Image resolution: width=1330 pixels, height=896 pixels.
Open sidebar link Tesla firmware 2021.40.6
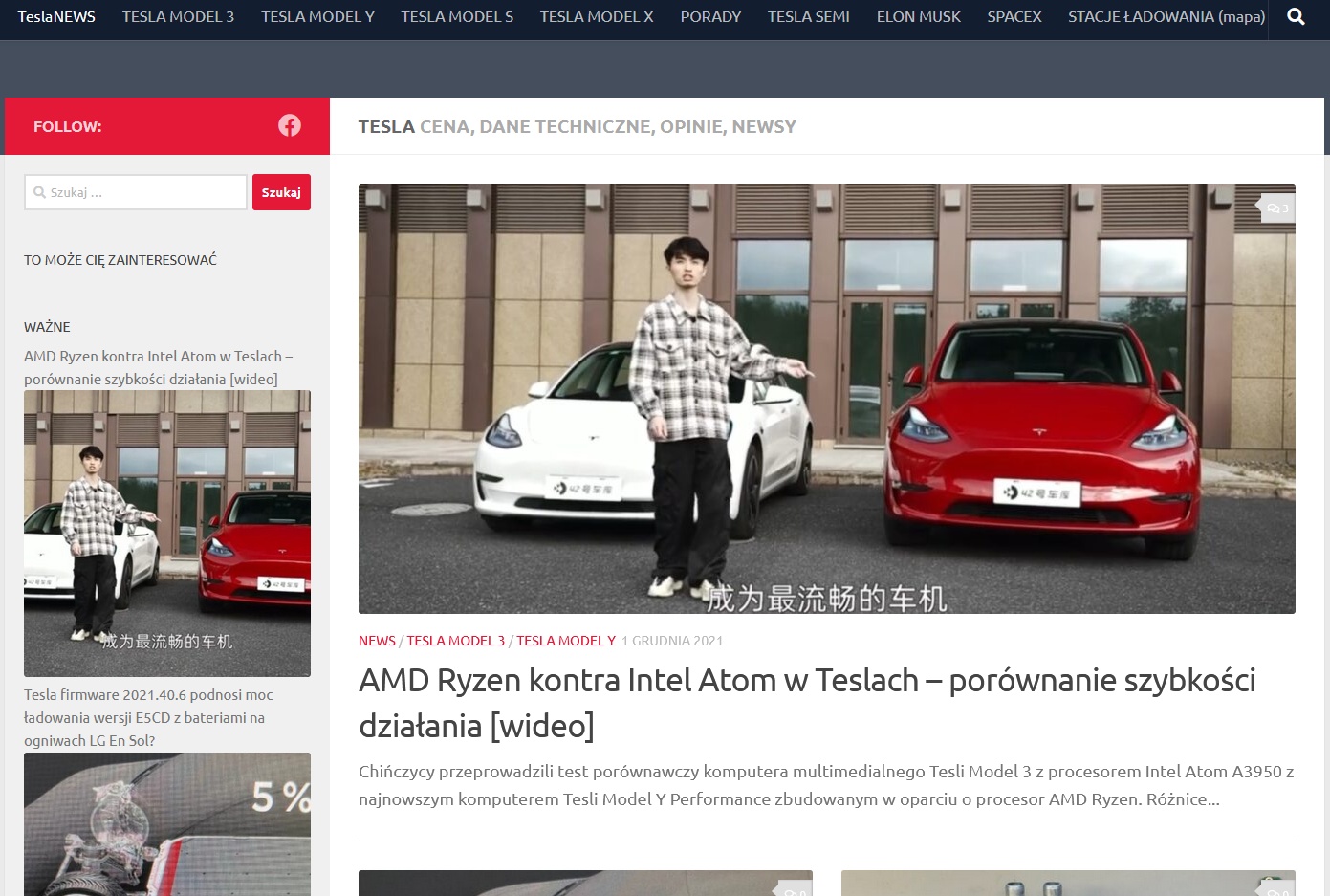pos(148,717)
